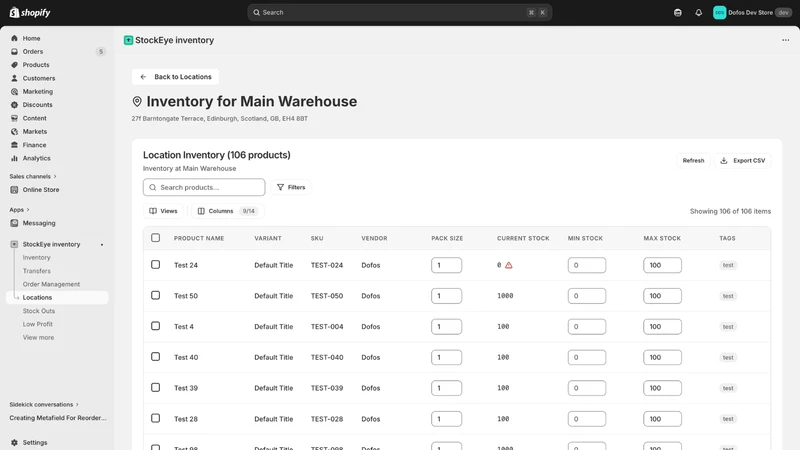Open Settings link in sidebar

click(35, 442)
